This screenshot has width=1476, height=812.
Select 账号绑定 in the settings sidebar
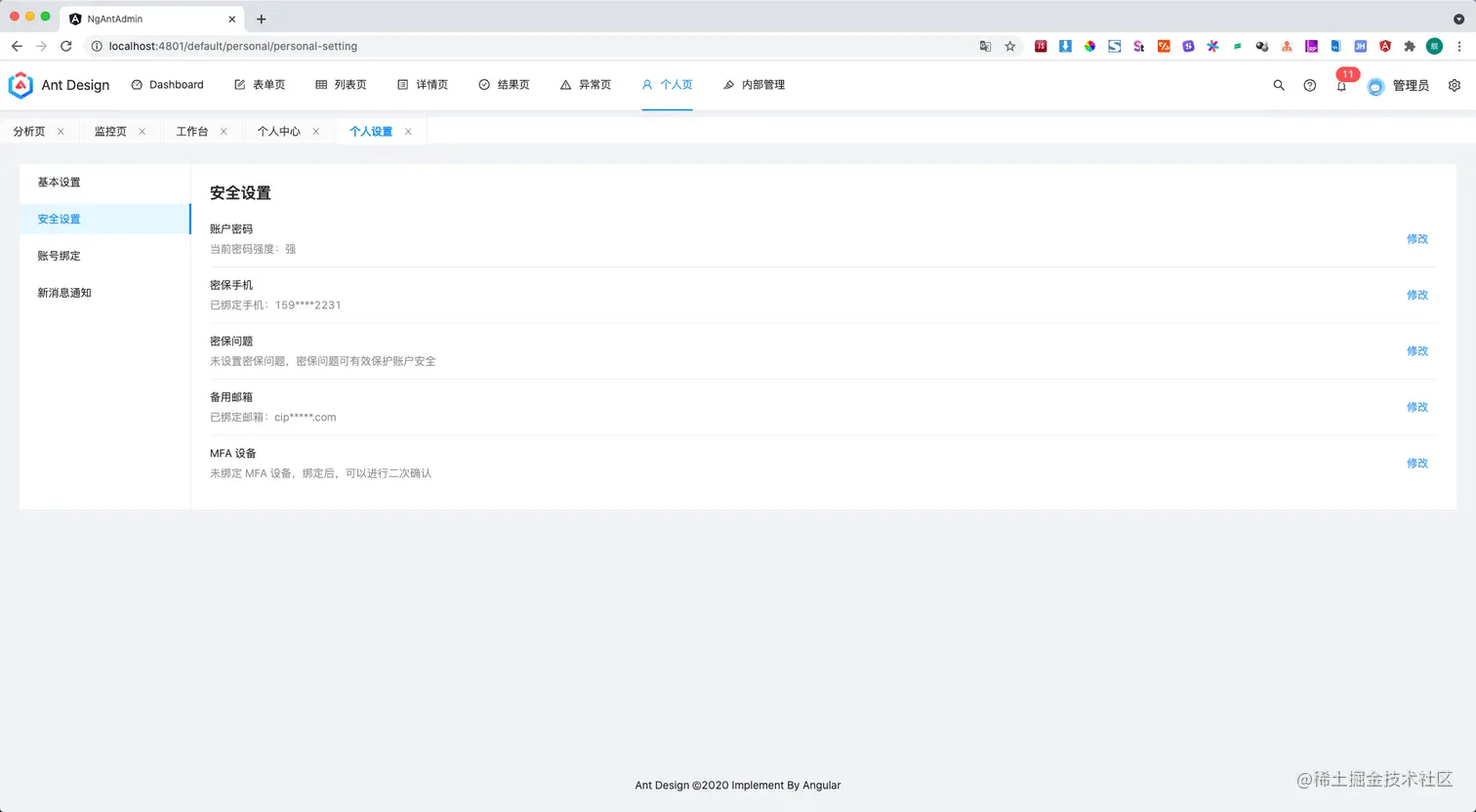(x=104, y=256)
